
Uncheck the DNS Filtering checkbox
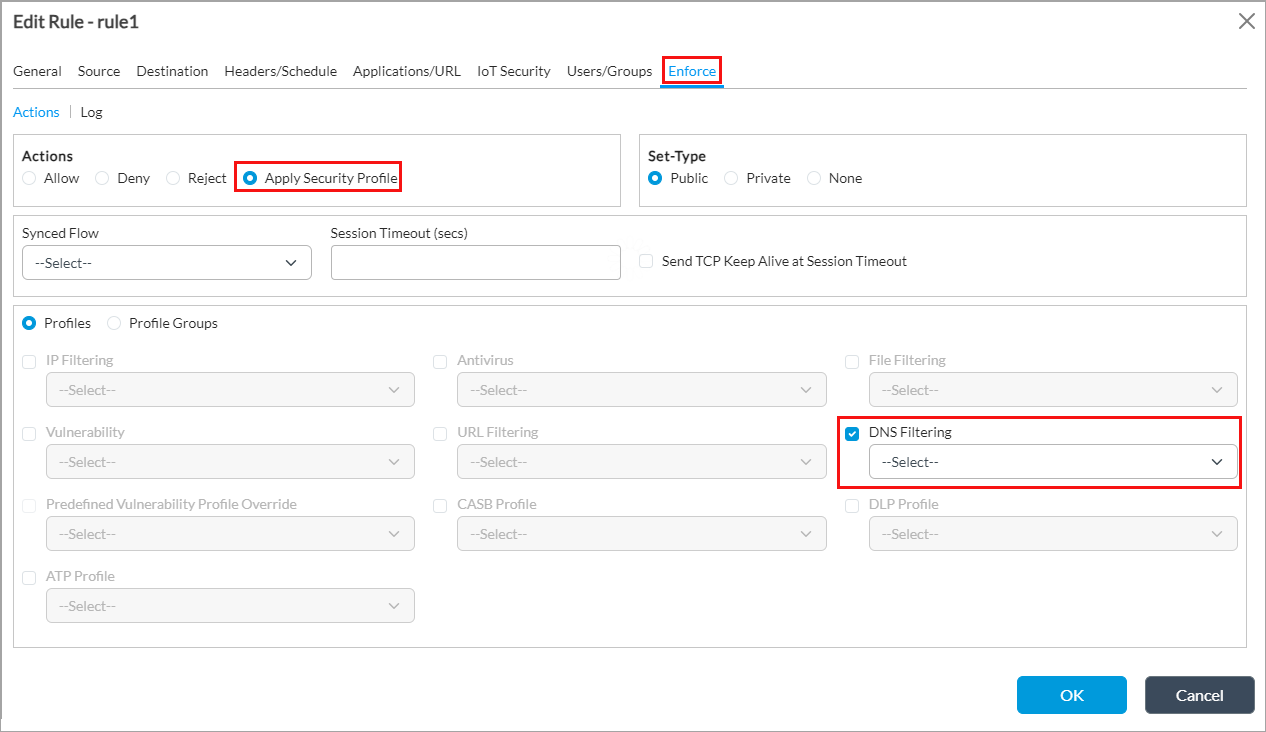[x=852, y=433]
